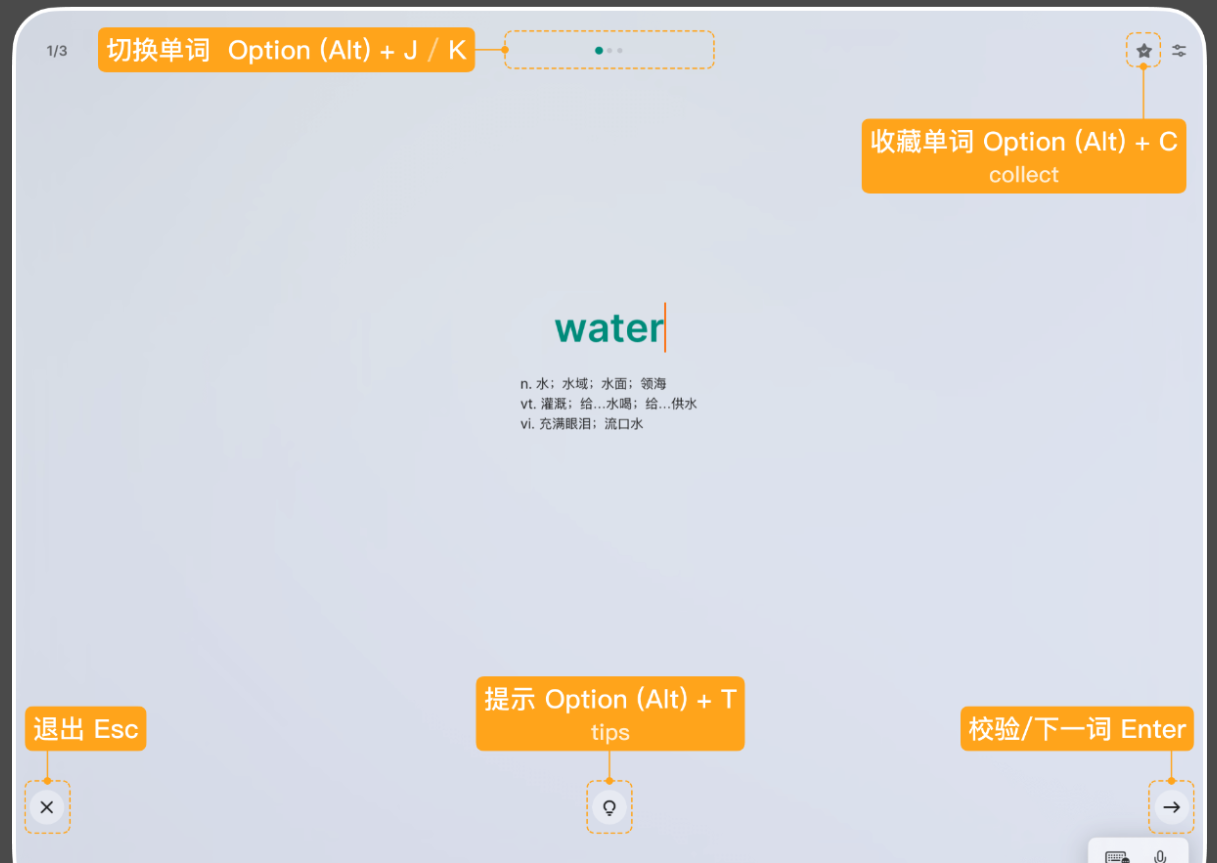
Task: Select the first green pagination dot
Action: pyautogui.click(x=598, y=50)
